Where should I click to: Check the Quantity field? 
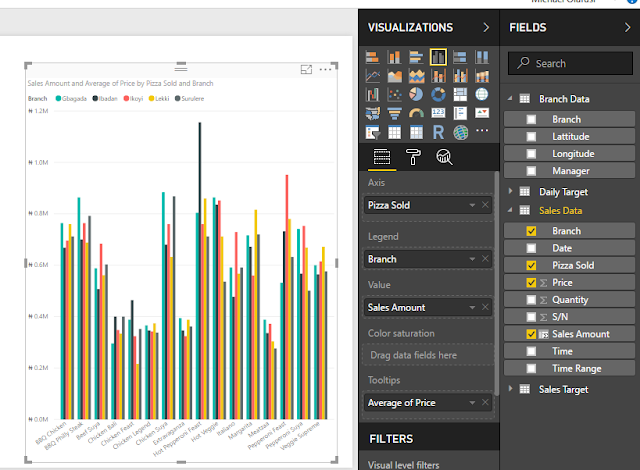point(531,300)
